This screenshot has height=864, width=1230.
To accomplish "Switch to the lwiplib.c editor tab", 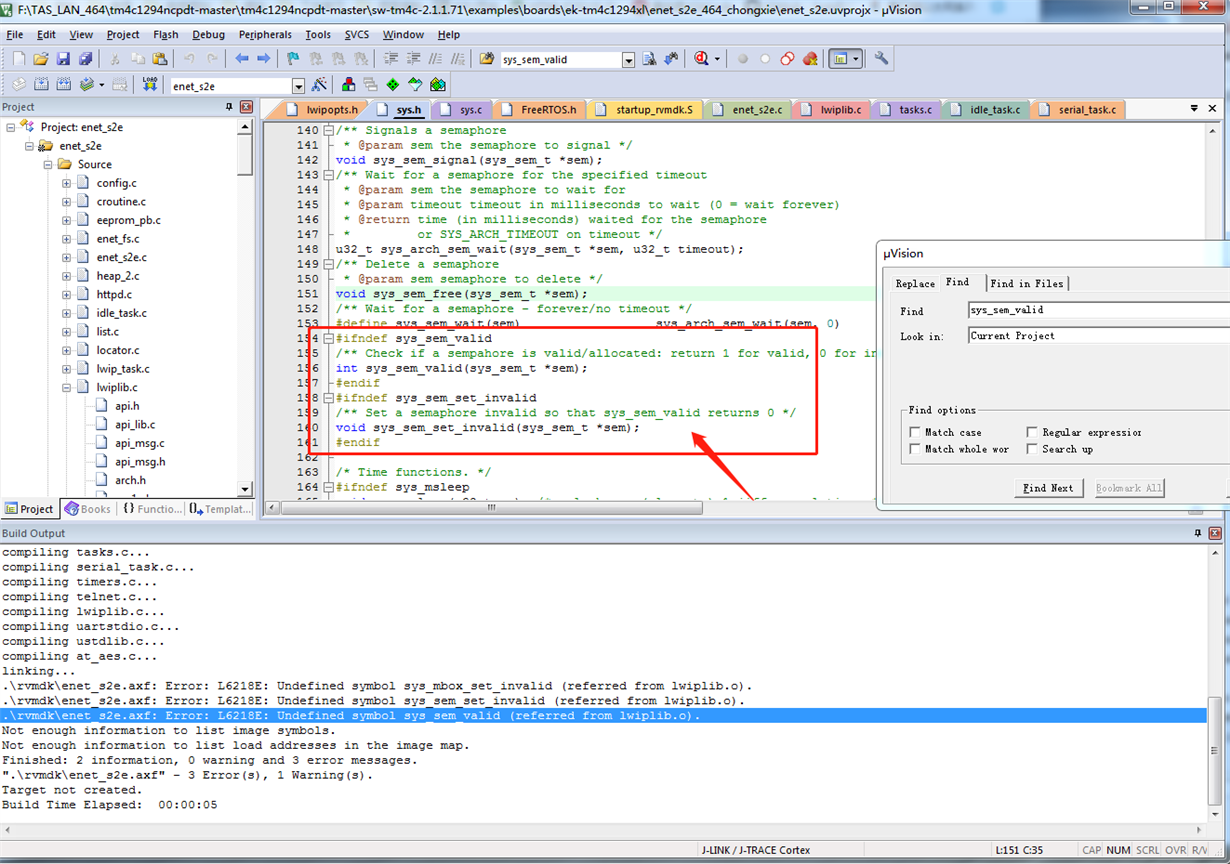I will click(831, 109).
